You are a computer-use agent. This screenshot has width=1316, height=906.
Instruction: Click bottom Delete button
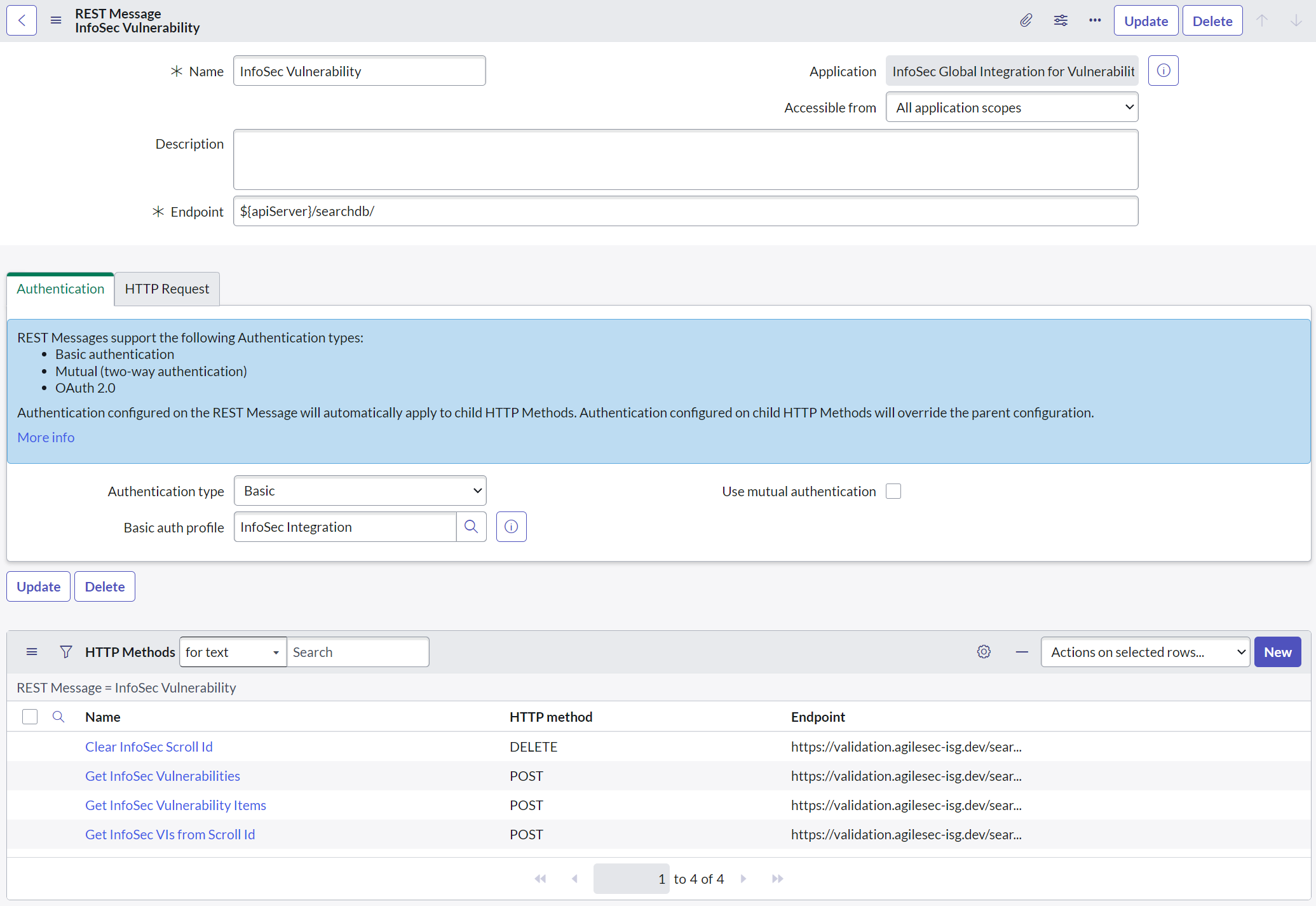pyautogui.click(x=105, y=586)
